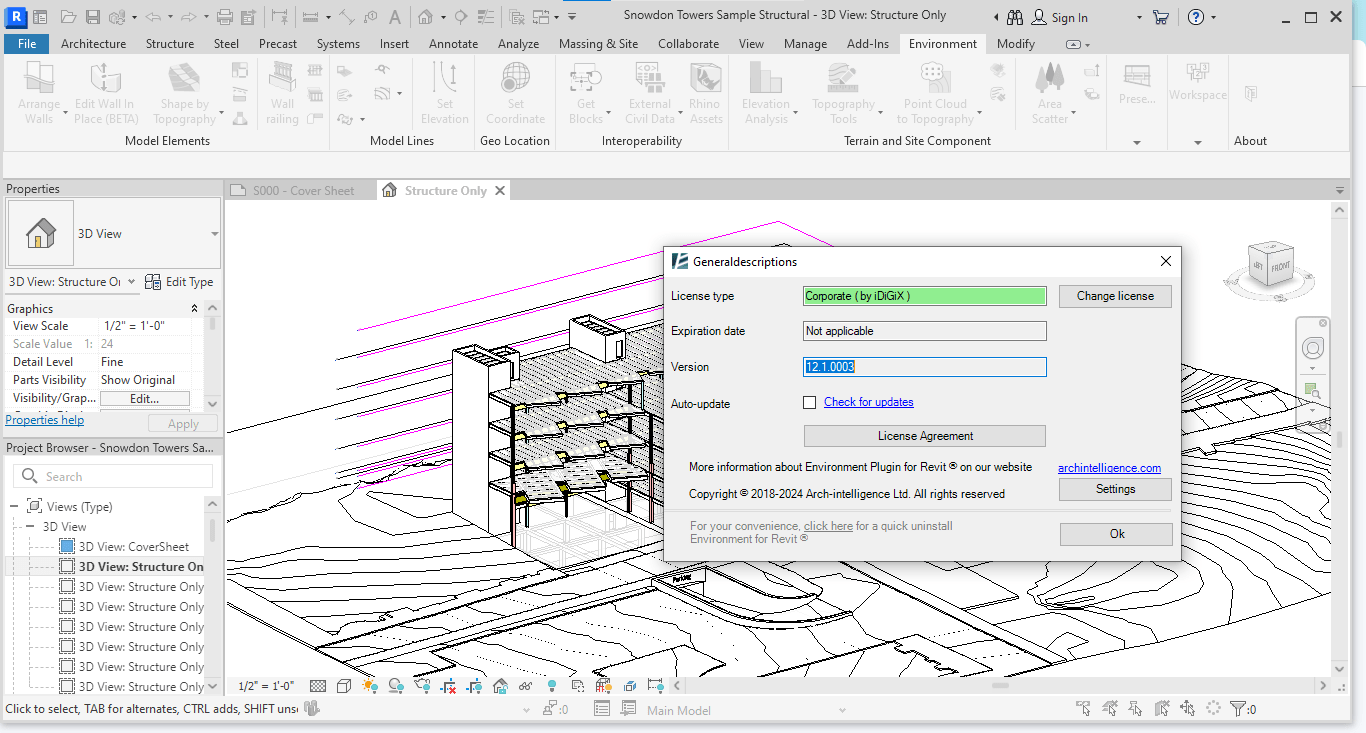The image size is (1366, 733).
Task: Switch to the Modify ribbon tab
Action: pyautogui.click(x=1016, y=44)
